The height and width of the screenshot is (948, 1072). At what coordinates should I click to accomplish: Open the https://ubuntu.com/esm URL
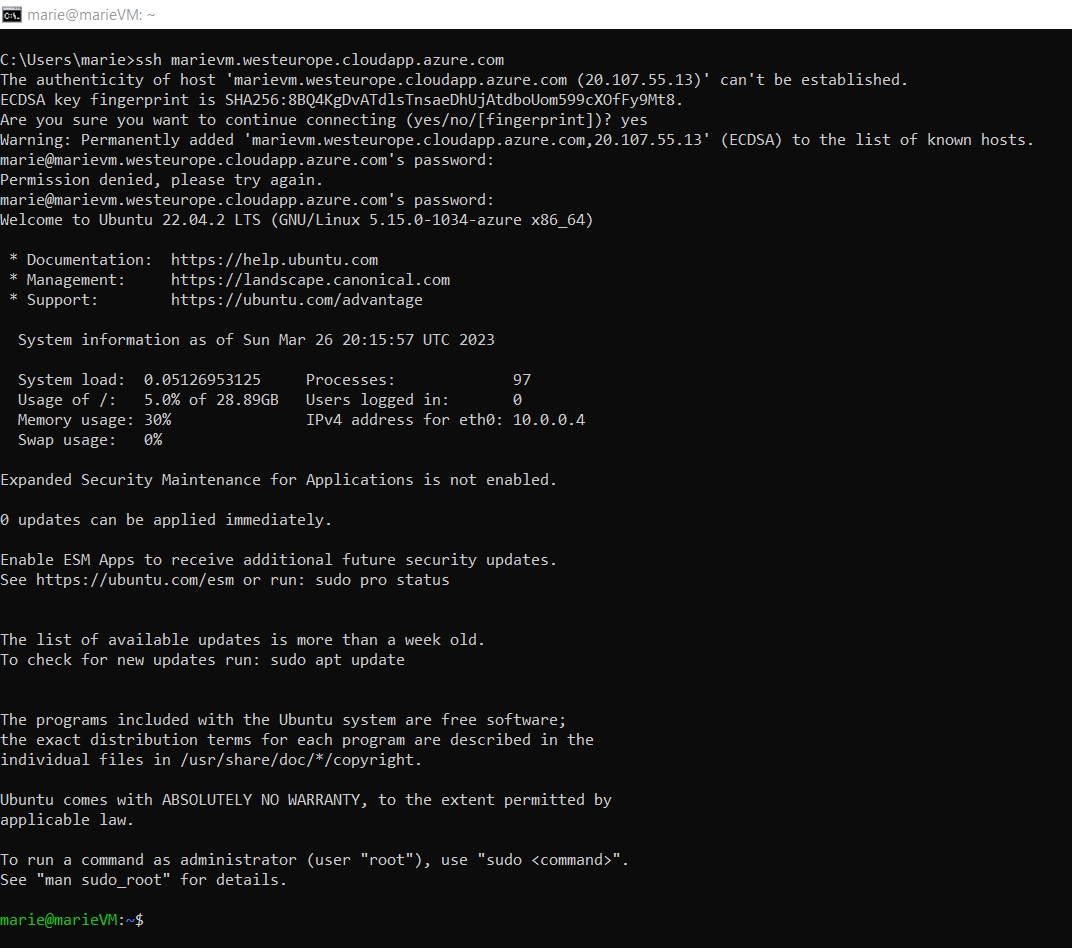[x=135, y=580]
